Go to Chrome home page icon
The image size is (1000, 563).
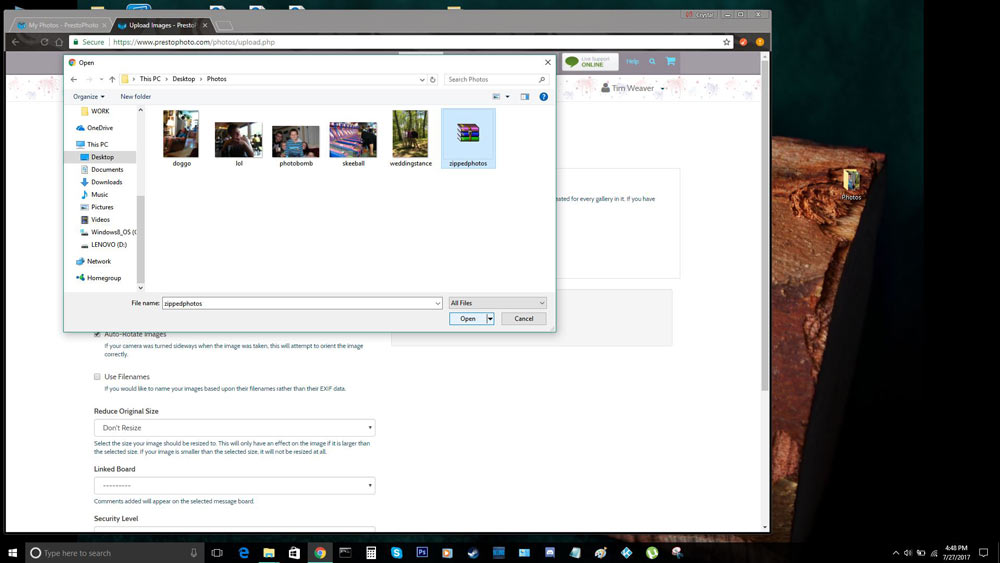[59, 42]
